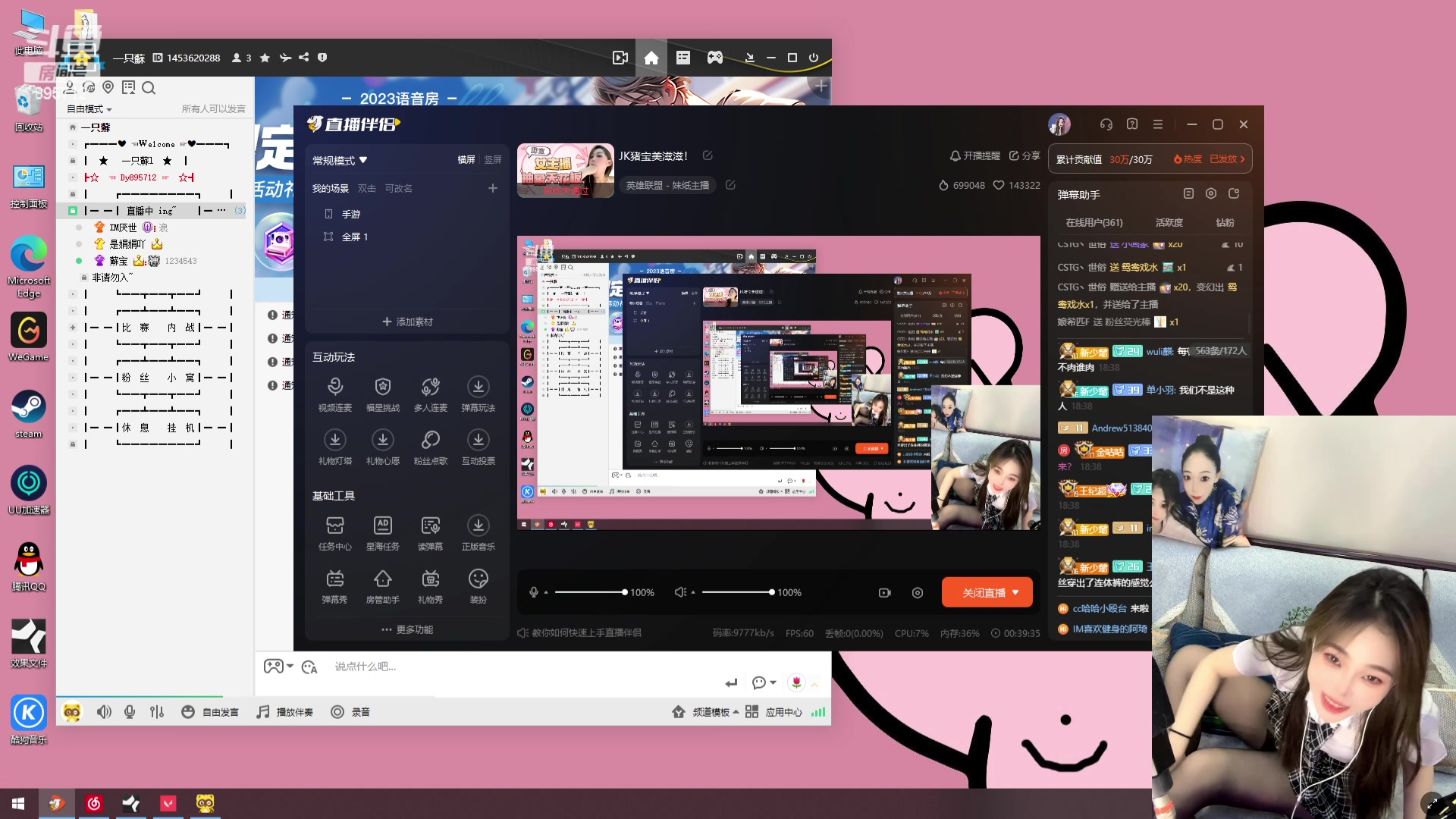Viewport: 1456px width, 819px height.
Task: Click the 福星挑战 challenge icon
Action: (382, 388)
